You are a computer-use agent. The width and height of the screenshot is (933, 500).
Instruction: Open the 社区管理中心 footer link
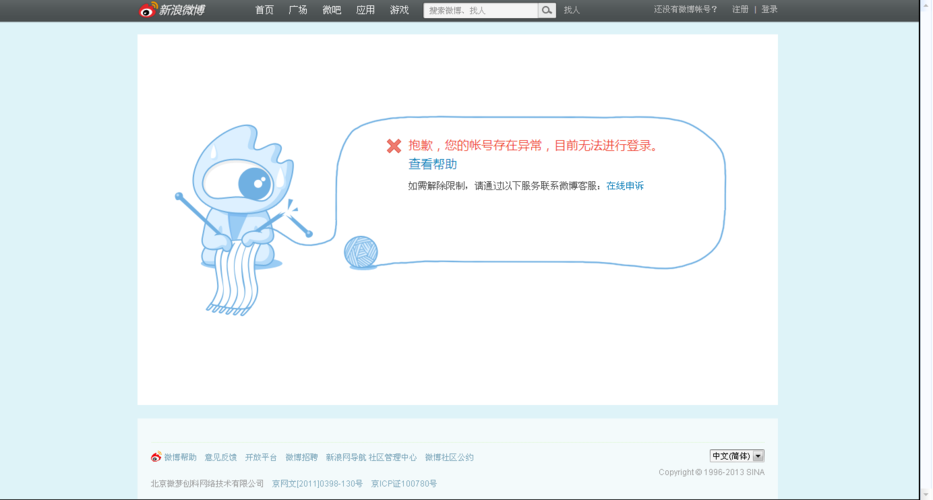click(393, 457)
